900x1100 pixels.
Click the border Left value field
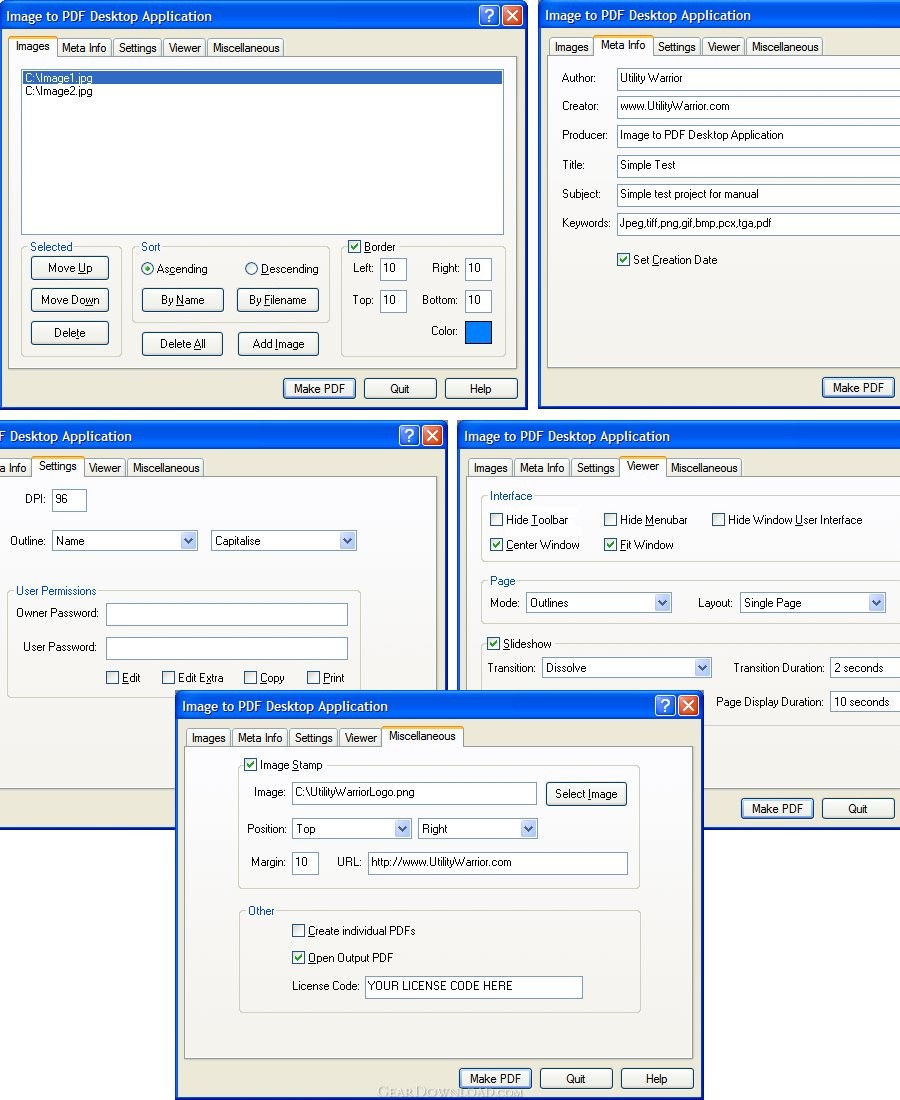pos(393,269)
